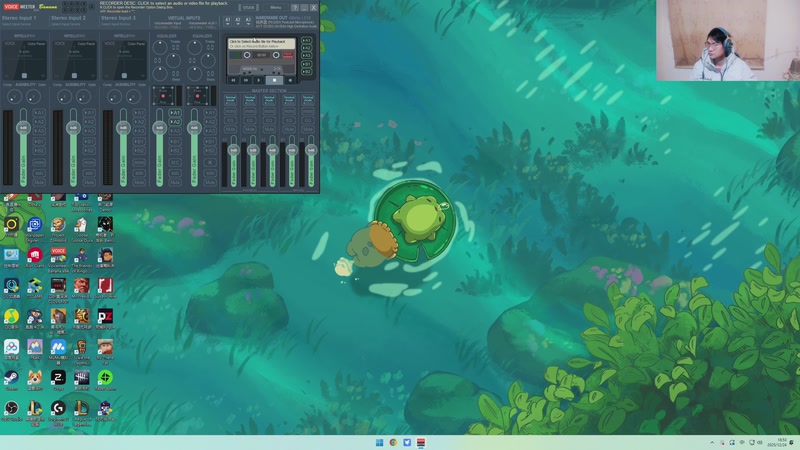Image resolution: width=800 pixels, height=450 pixels.
Task: Click VAIO equalizer Treble knob
Action: pos(160,47)
